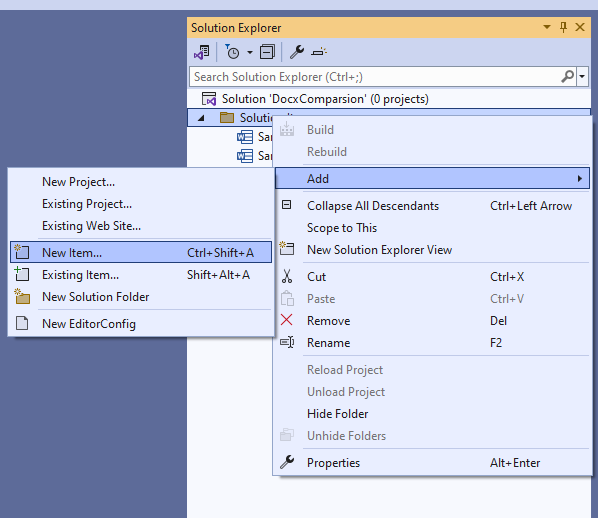Viewport: 598px width, 518px height.
Task: Click the Solution Explorer title text
Action: pos(236,28)
